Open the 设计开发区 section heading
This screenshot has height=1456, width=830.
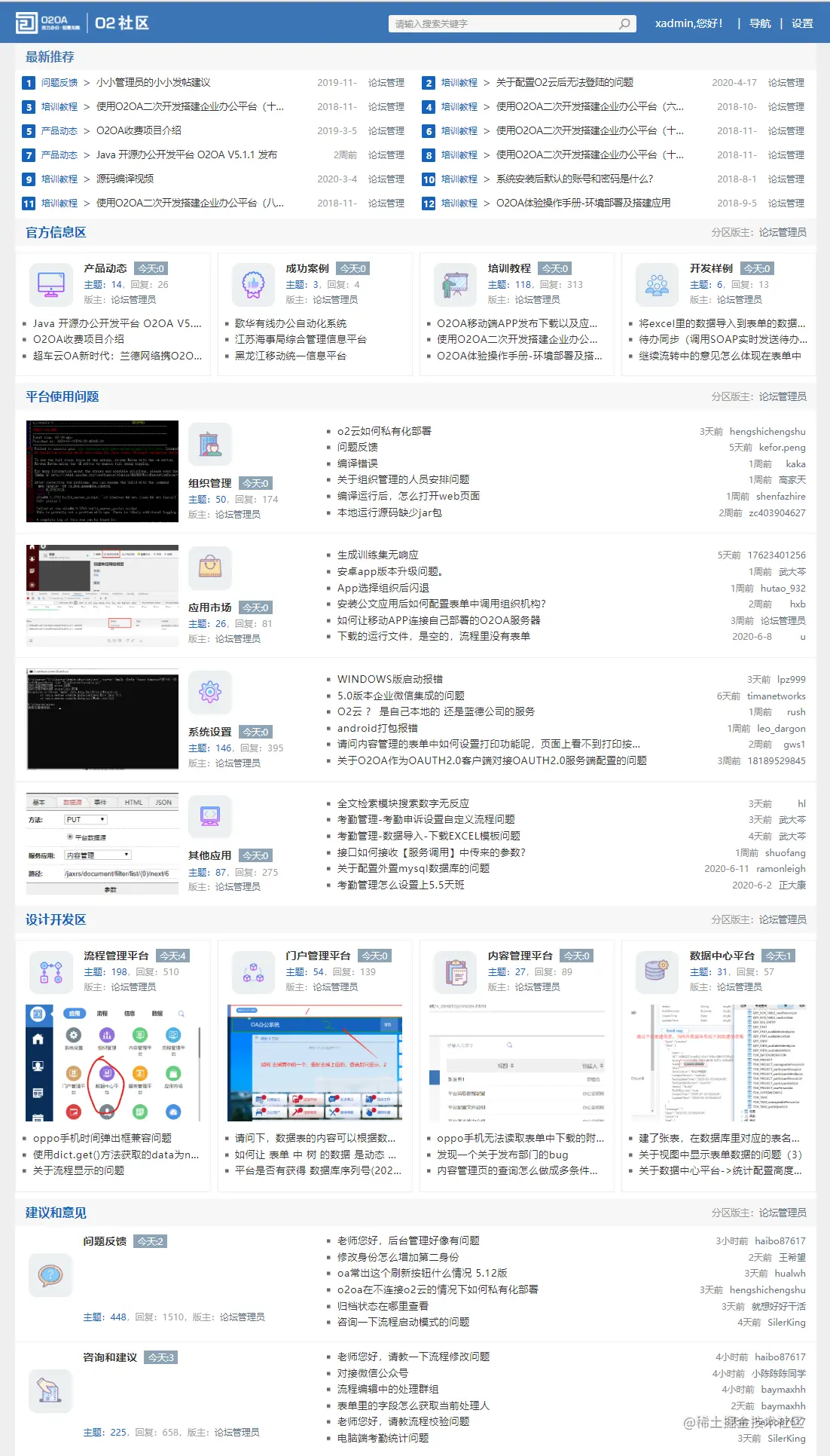tap(56, 919)
